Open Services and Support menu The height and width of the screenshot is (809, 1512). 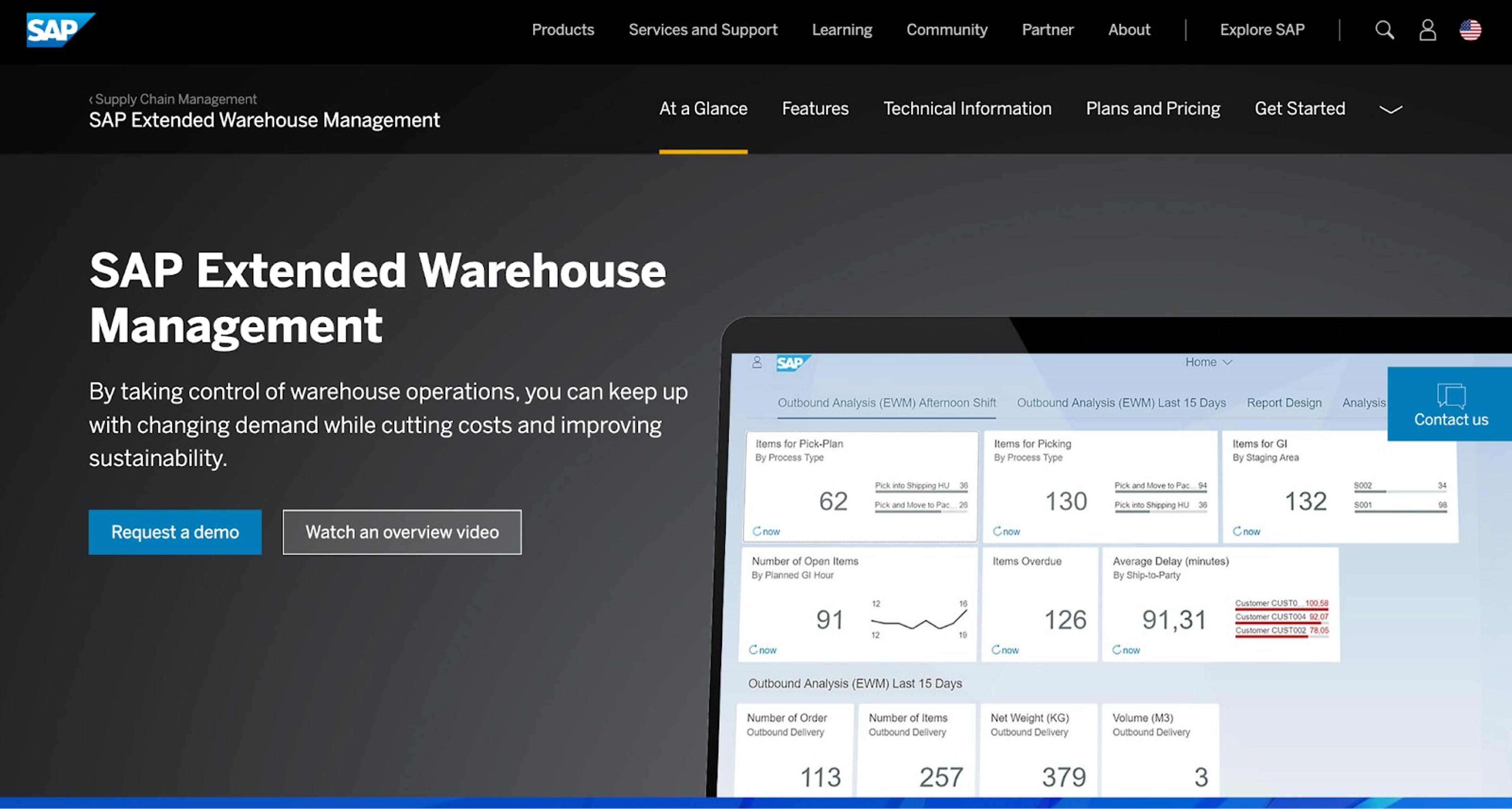(703, 30)
